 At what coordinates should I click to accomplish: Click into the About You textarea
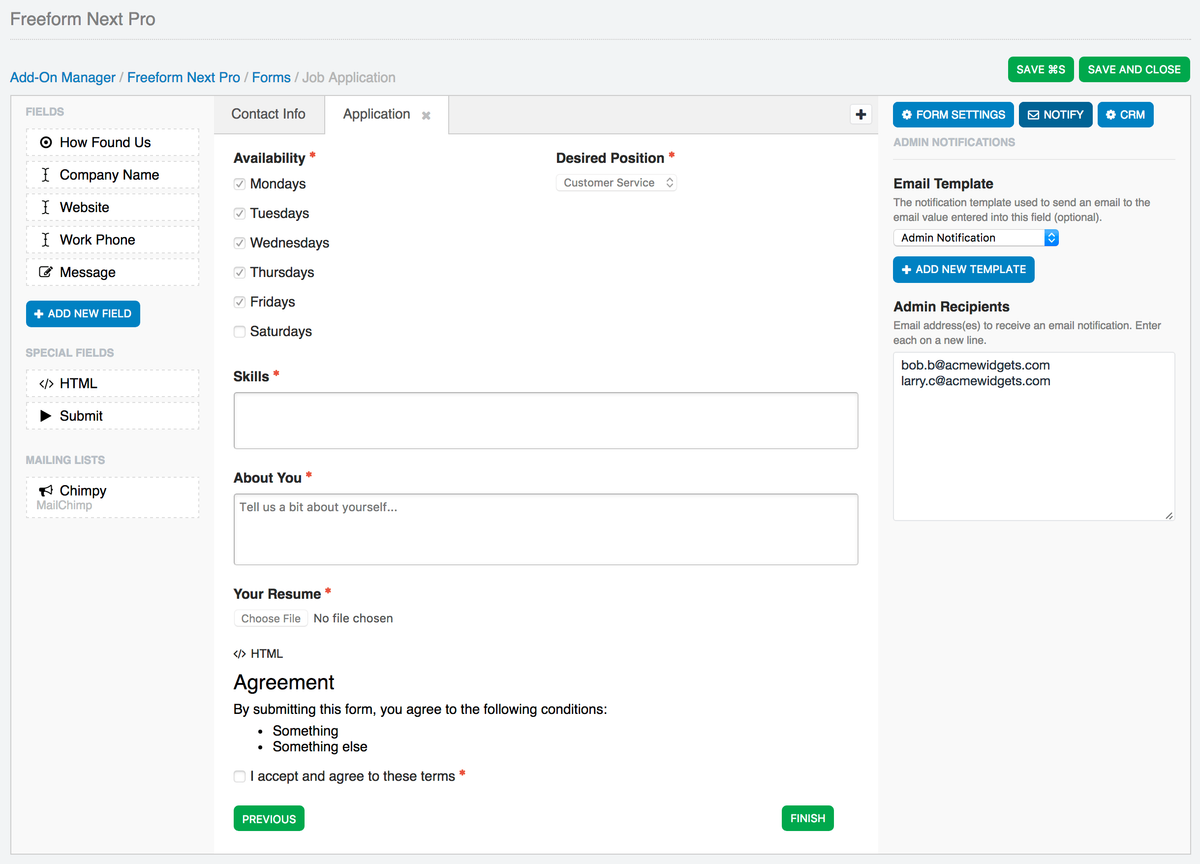(x=546, y=529)
